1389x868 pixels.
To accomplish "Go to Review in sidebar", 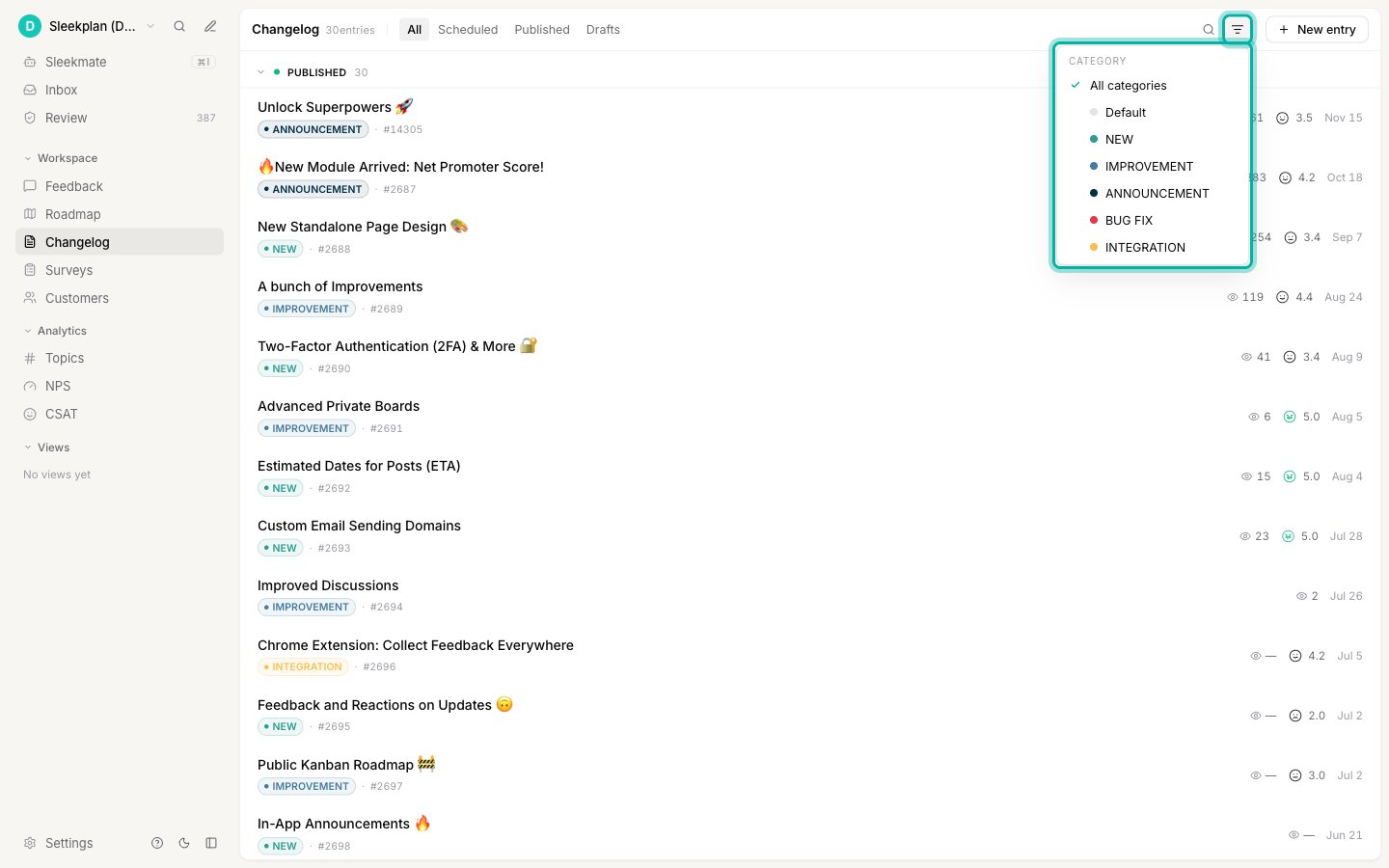I will click(120, 118).
